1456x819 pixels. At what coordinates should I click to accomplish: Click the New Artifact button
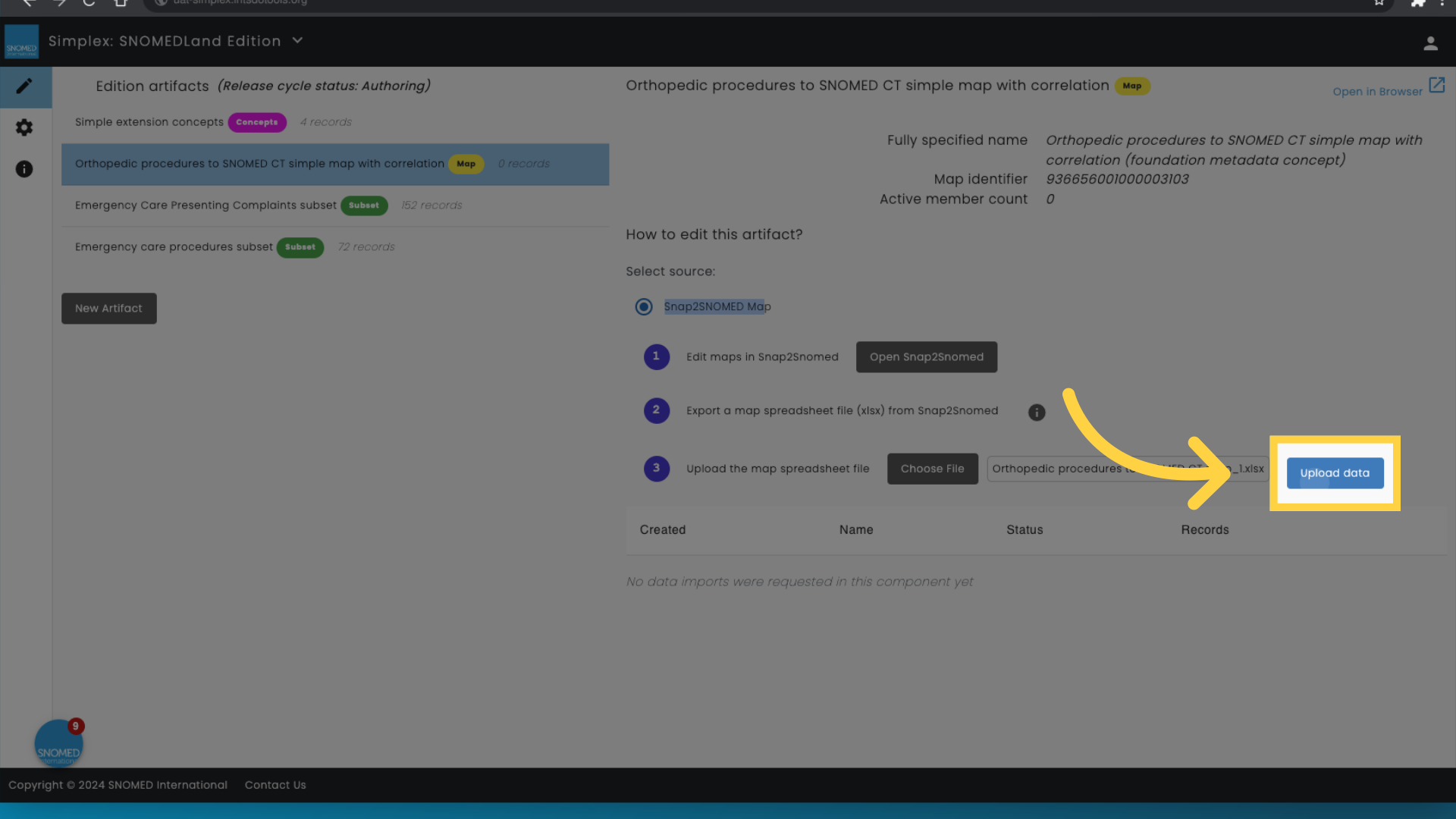(x=109, y=309)
